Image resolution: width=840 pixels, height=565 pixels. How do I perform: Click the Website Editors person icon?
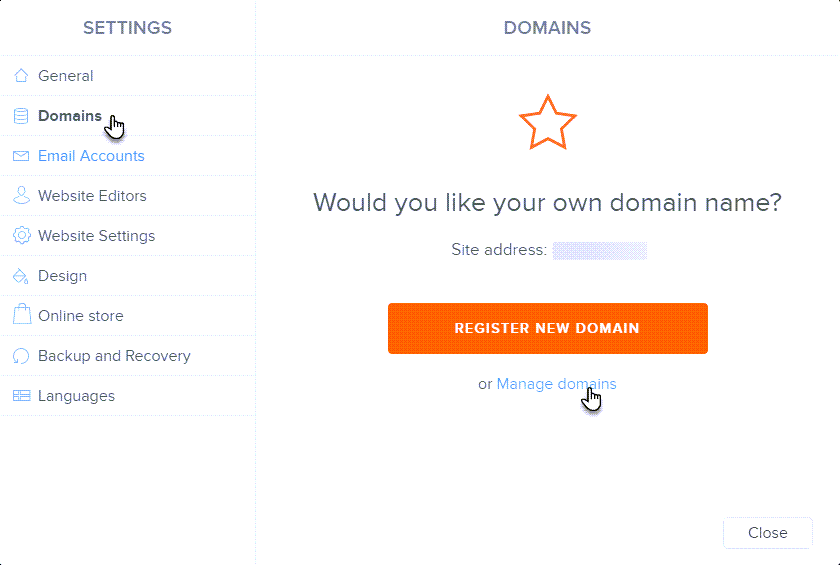[21, 196]
